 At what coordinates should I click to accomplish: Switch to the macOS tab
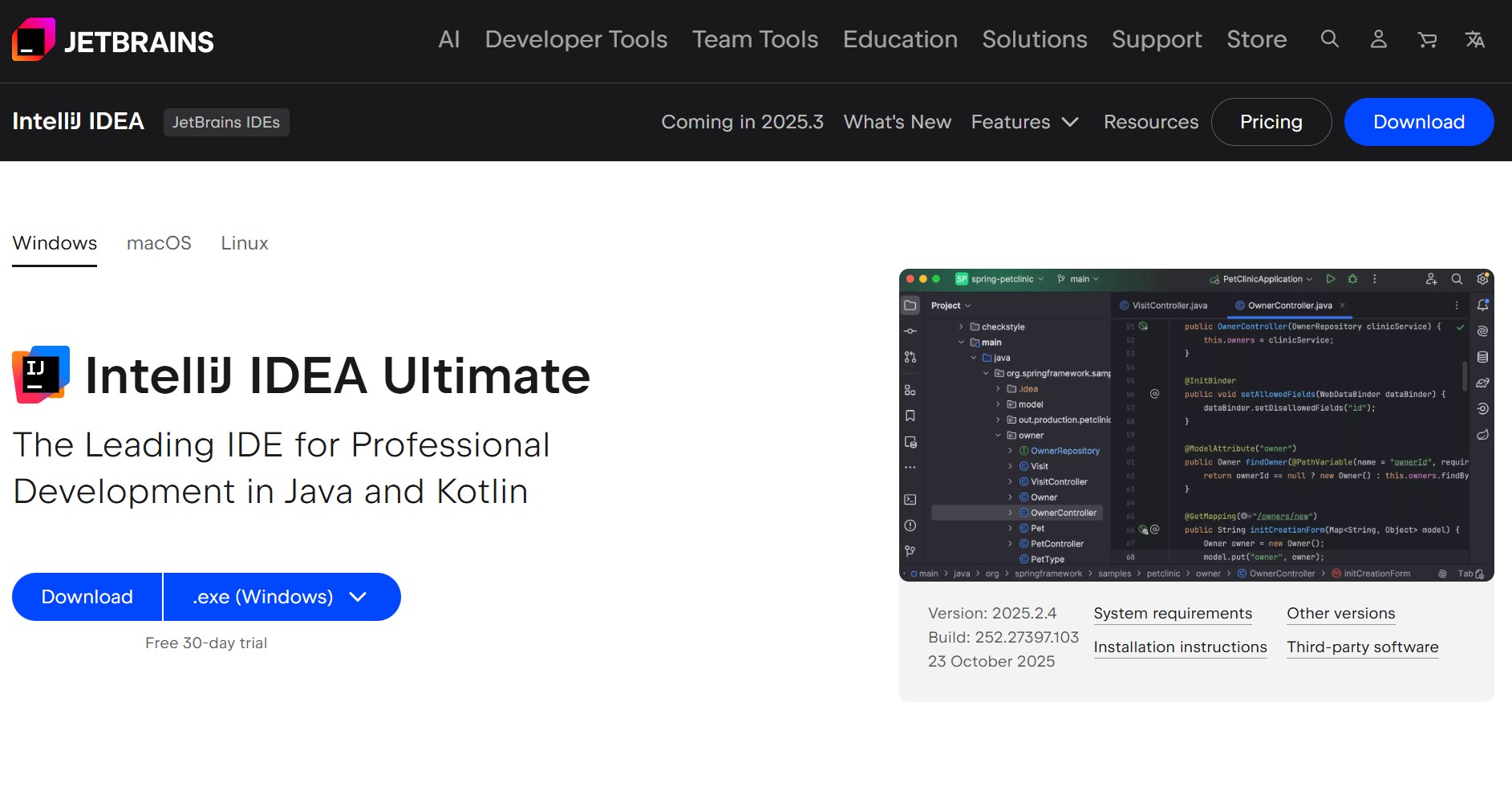click(x=159, y=243)
